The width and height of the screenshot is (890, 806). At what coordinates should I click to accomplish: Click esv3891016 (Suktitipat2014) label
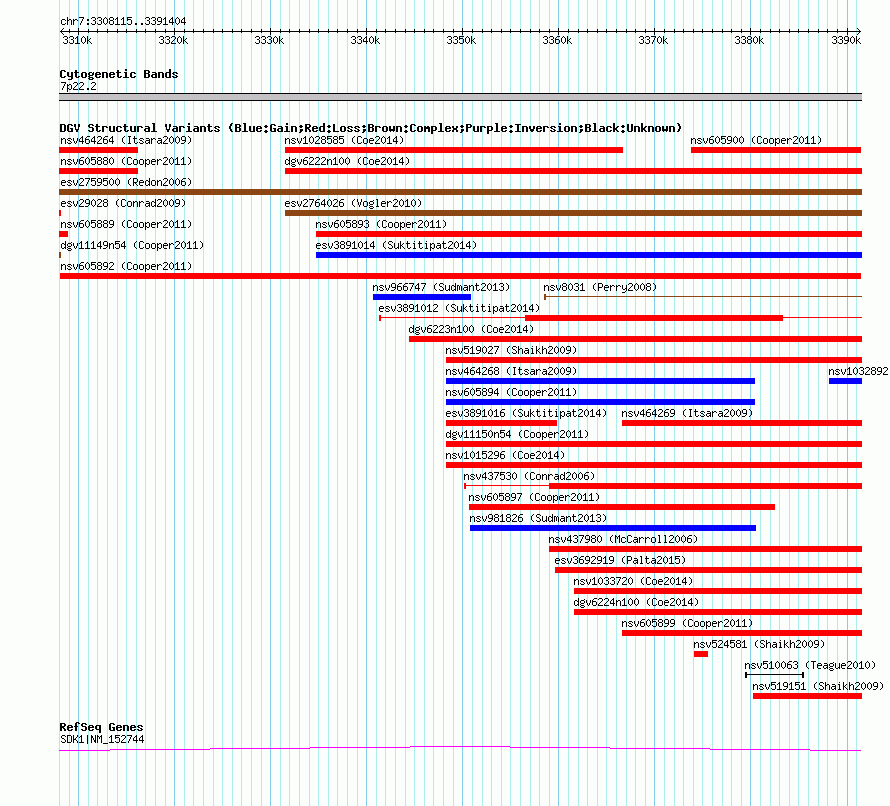(526, 413)
